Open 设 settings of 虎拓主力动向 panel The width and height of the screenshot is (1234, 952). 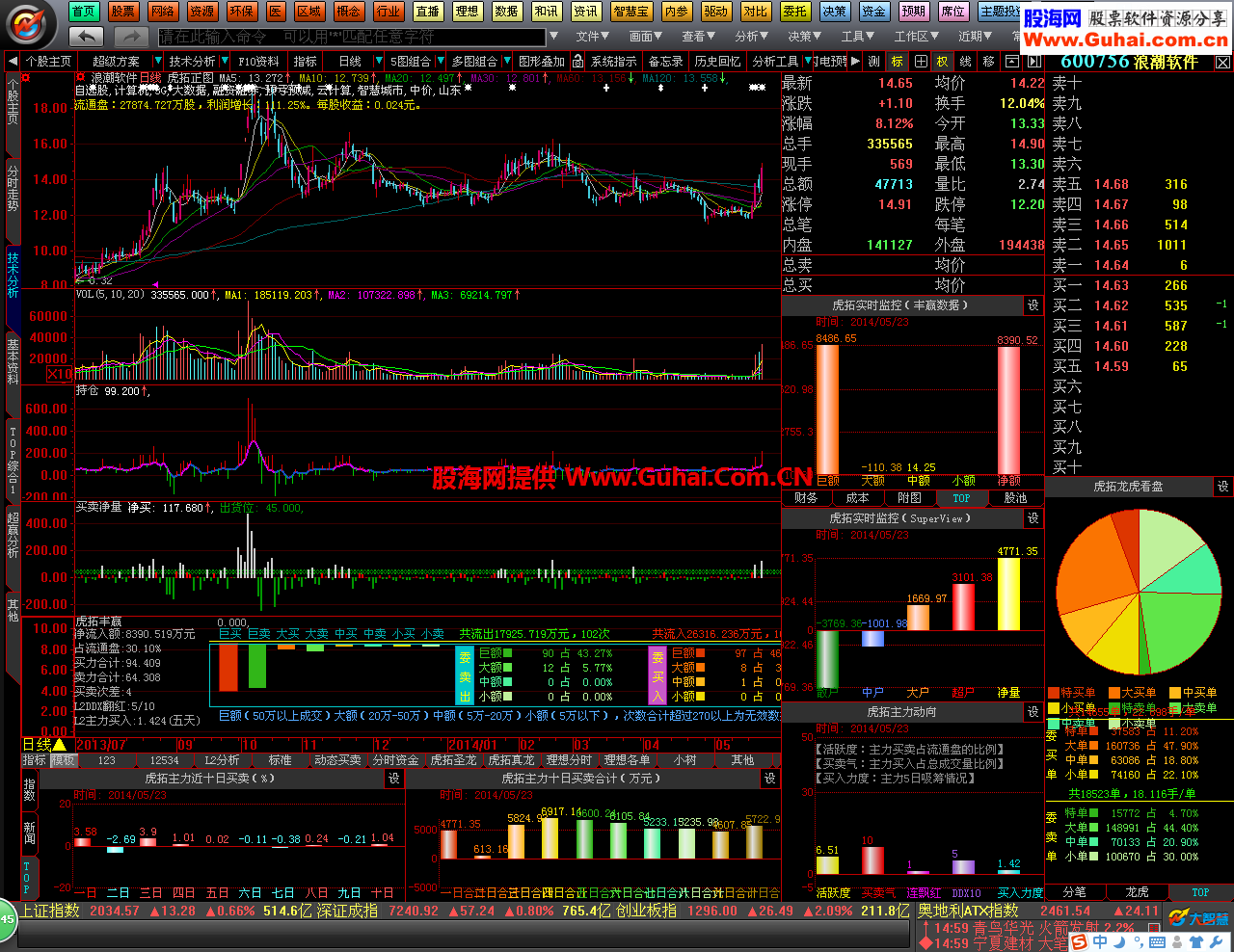[1033, 712]
